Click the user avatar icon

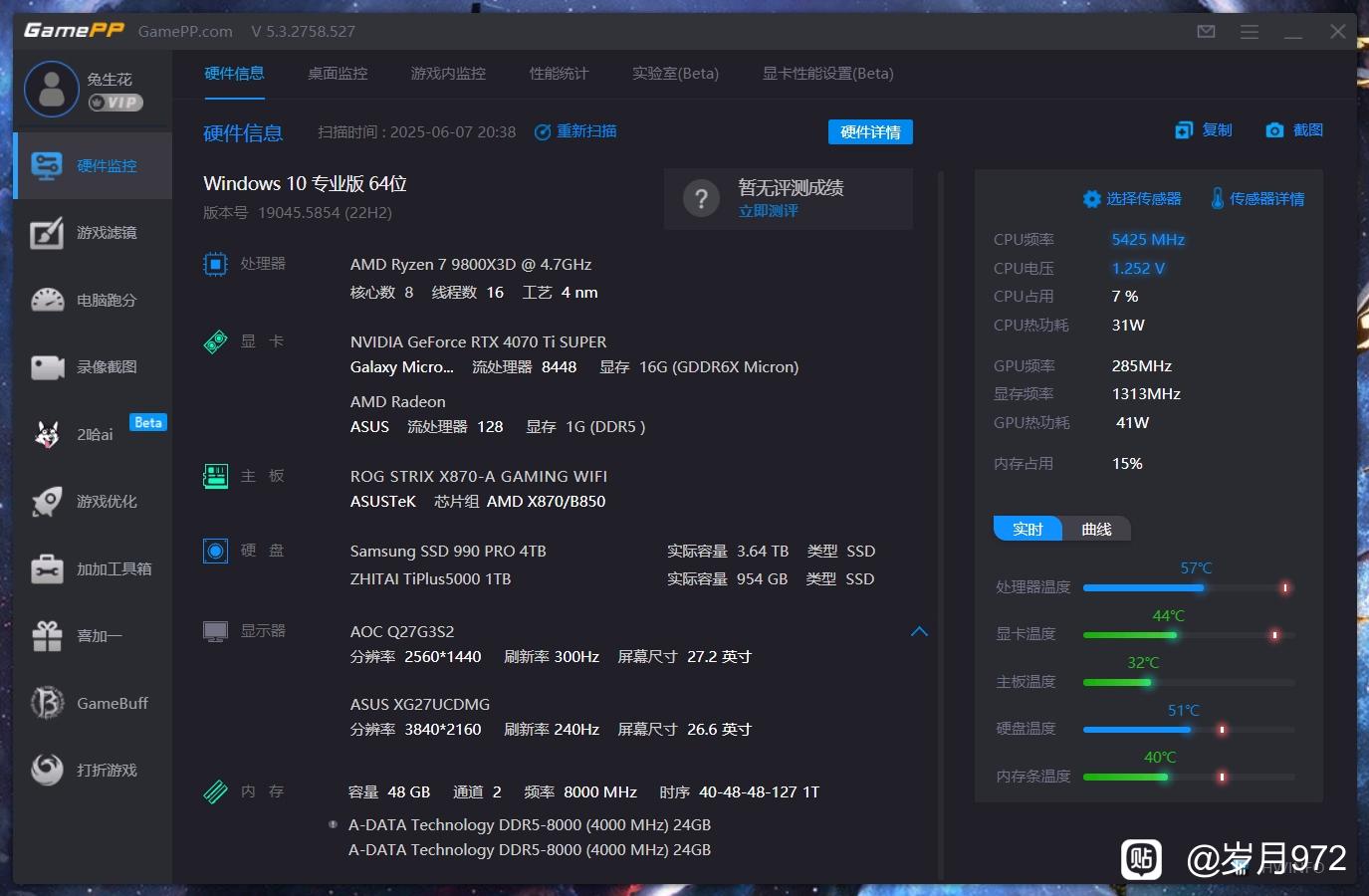[x=52, y=89]
